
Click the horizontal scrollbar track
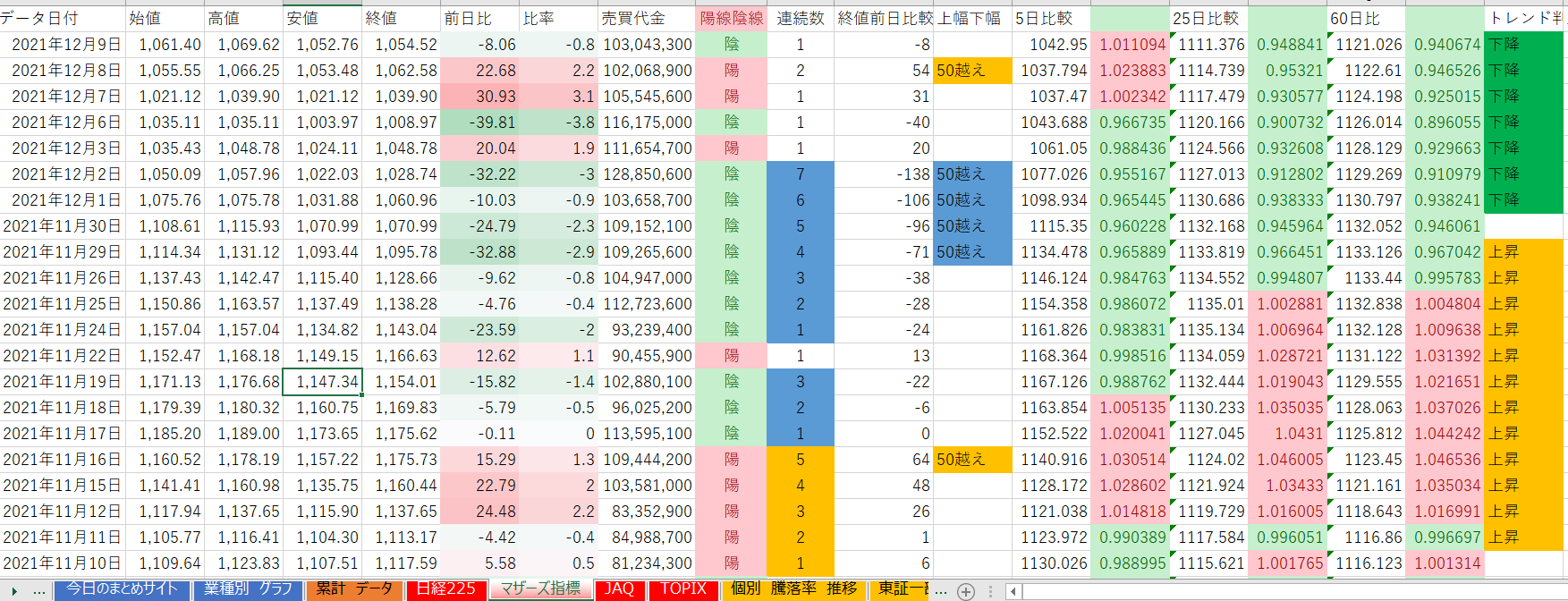coord(1288,590)
